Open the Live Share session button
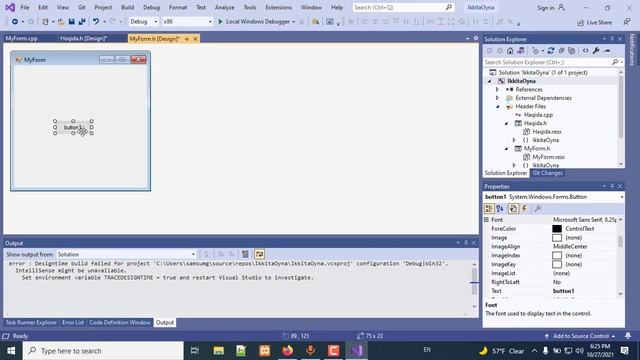The image size is (640, 360). [594, 22]
